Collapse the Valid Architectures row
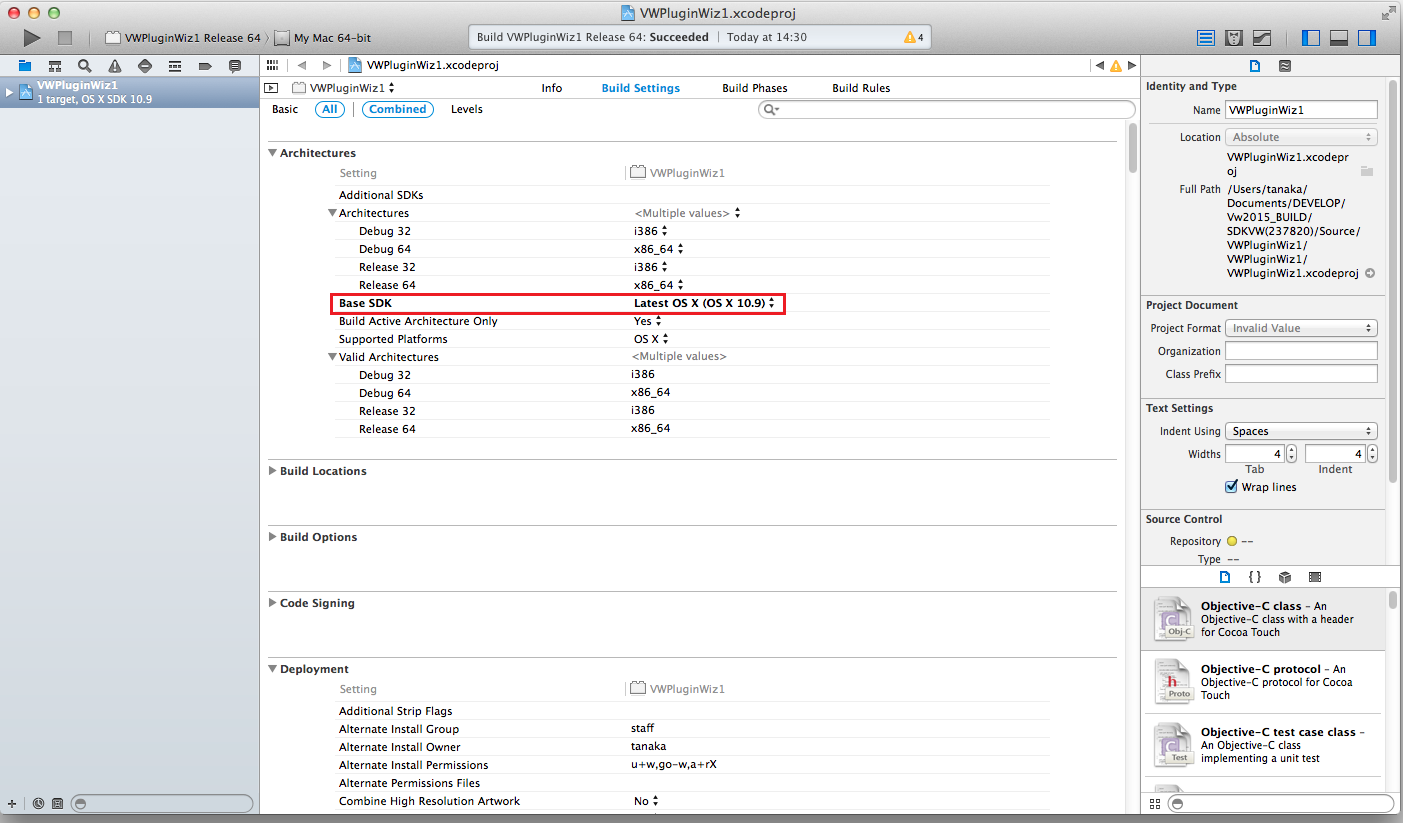The width and height of the screenshot is (1403, 823). [x=333, y=357]
